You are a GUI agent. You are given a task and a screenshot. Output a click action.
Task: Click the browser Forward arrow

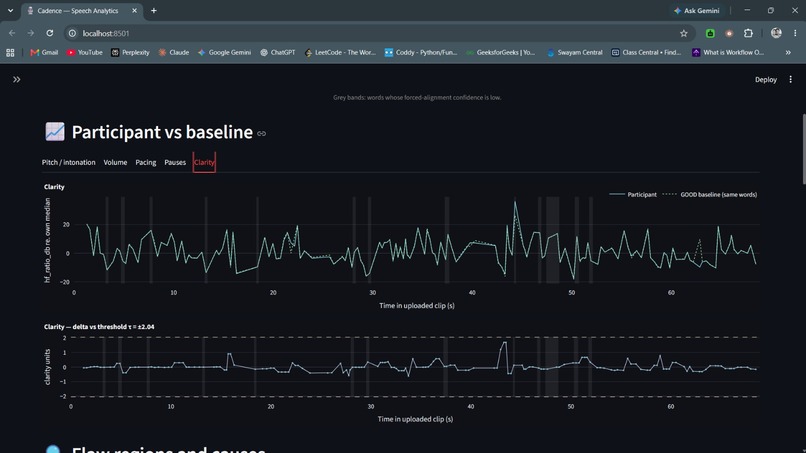[31, 33]
